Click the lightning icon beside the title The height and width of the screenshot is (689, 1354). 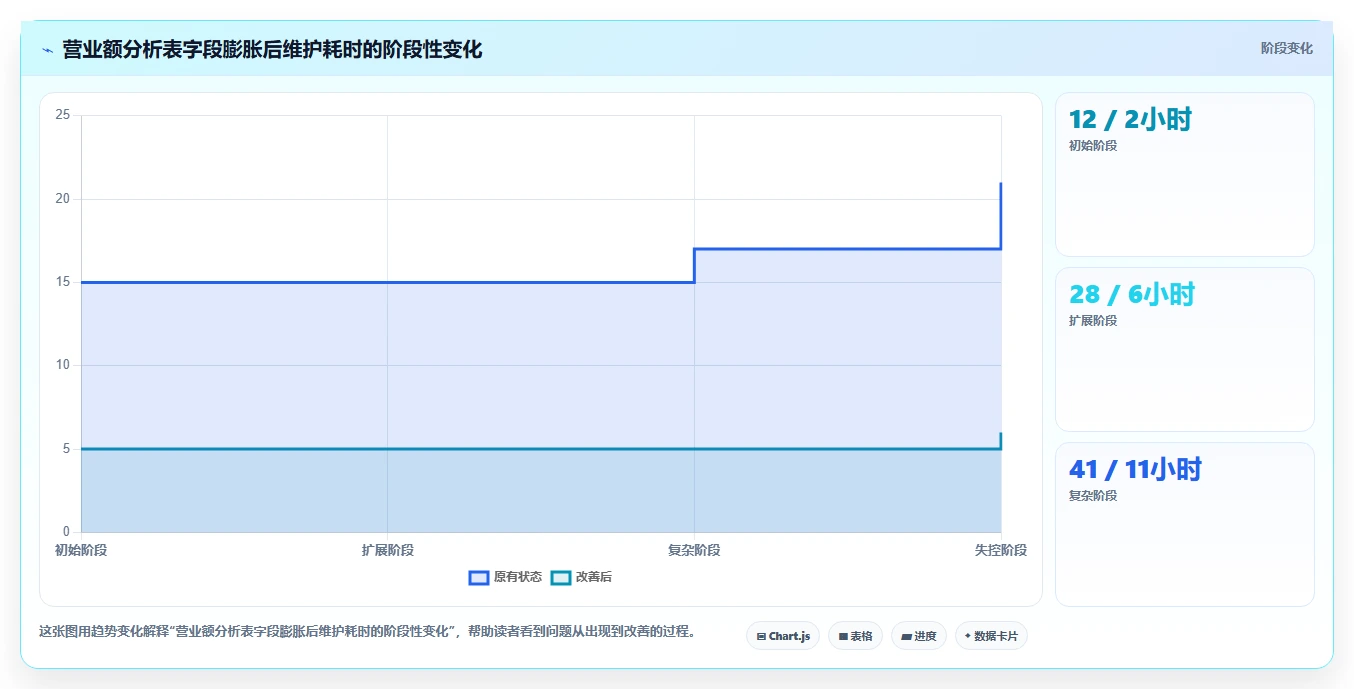[48, 50]
